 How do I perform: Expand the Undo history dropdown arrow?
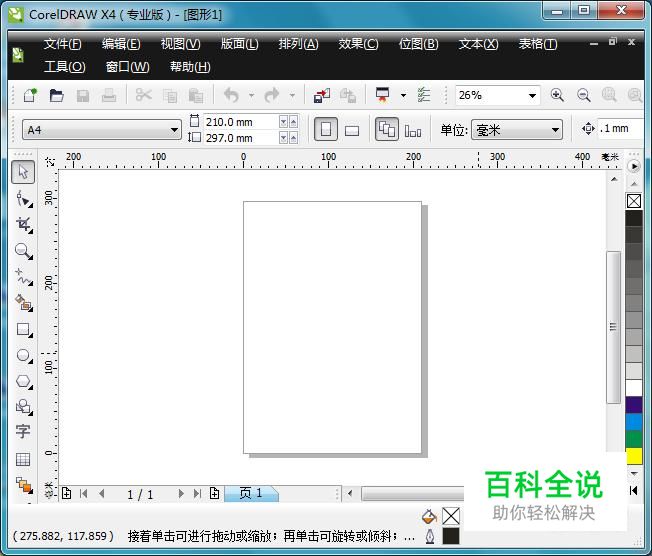[252, 96]
